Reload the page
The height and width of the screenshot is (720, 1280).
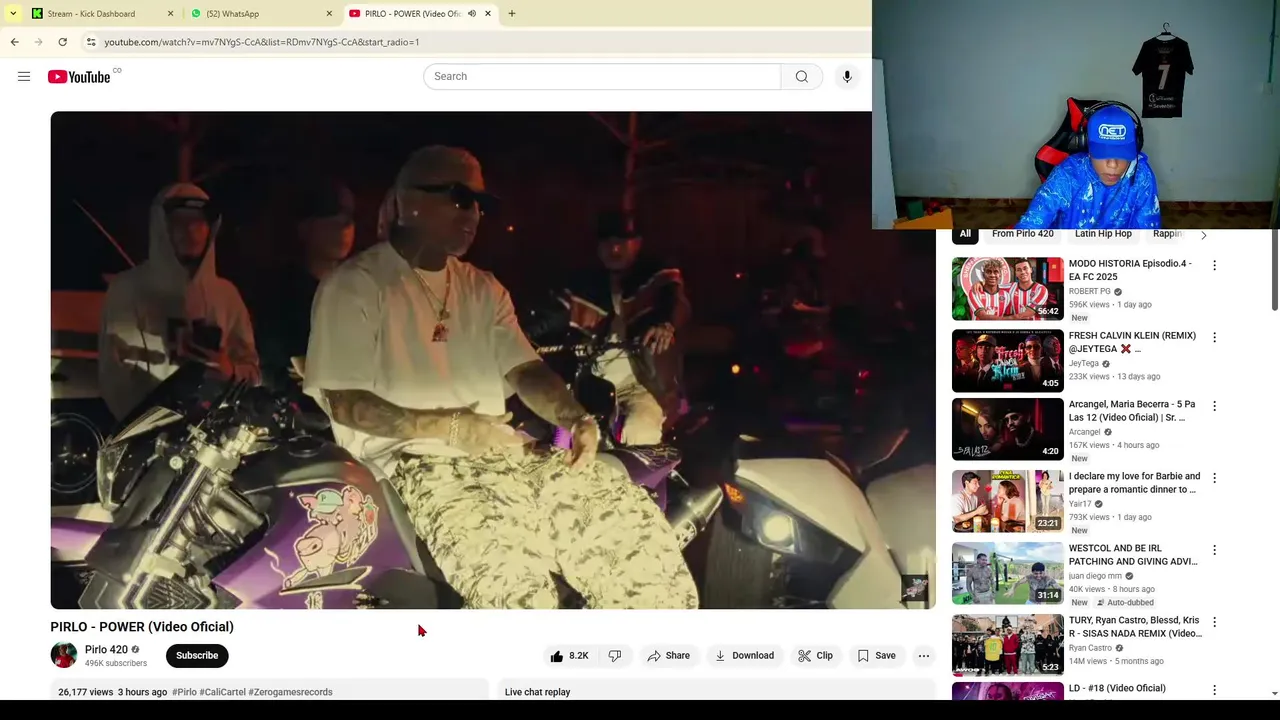pyautogui.click(x=62, y=42)
